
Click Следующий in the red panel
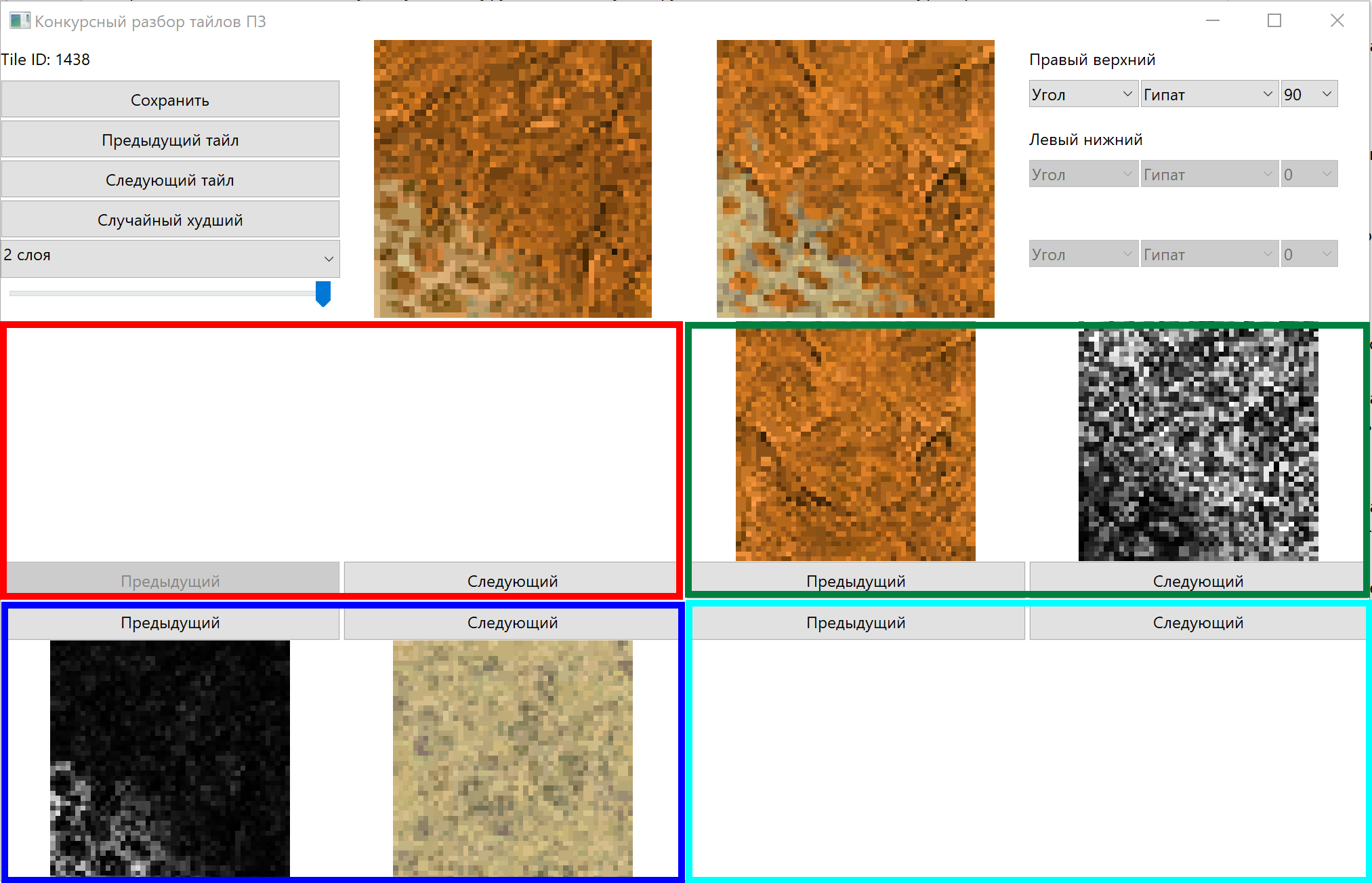512,580
